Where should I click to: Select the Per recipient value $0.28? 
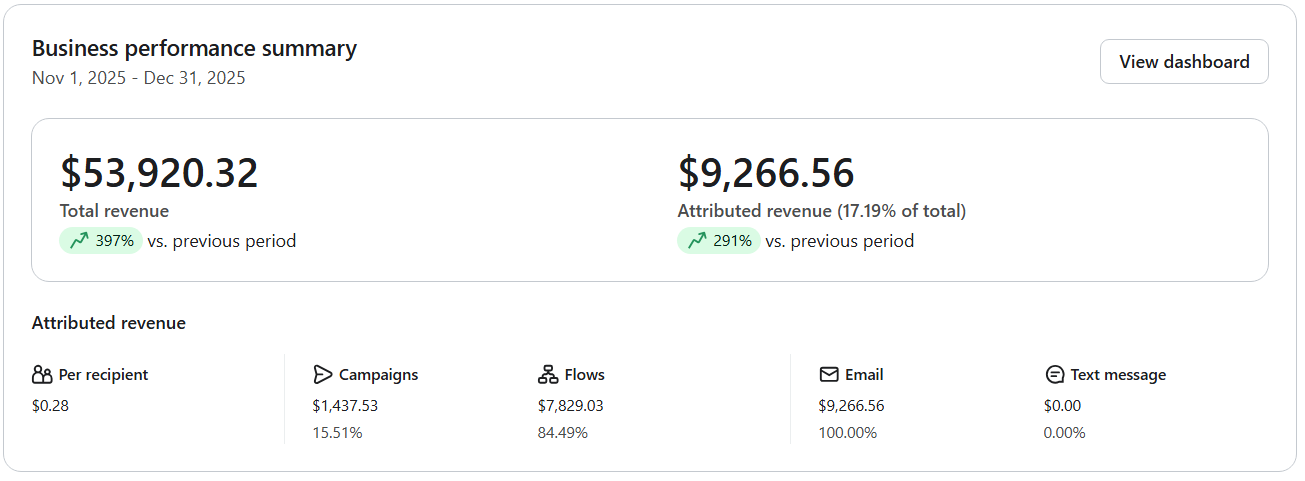point(50,406)
